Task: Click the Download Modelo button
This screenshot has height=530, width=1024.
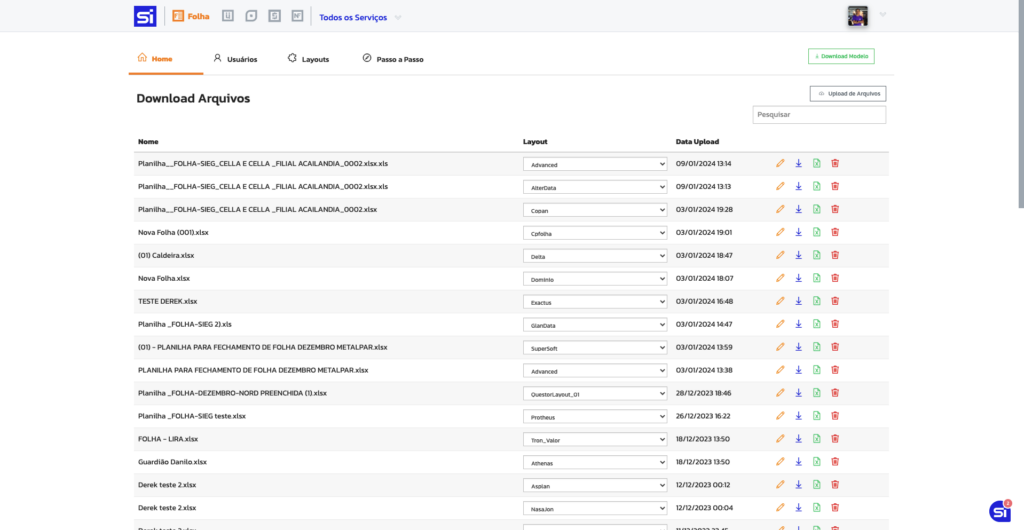Action: click(x=841, y=57)
